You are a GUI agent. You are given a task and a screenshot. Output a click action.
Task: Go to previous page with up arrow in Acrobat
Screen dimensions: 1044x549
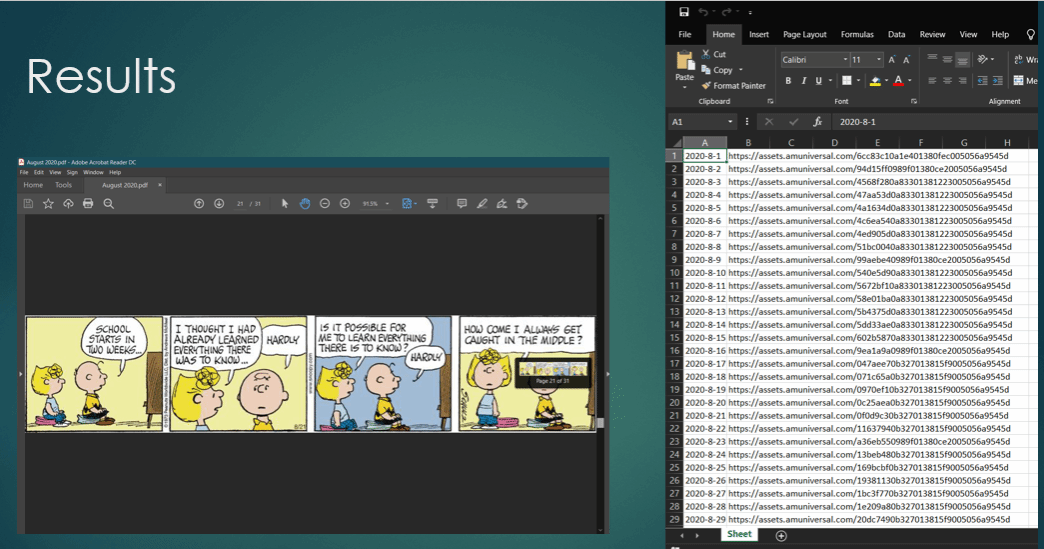pos(198,204)
